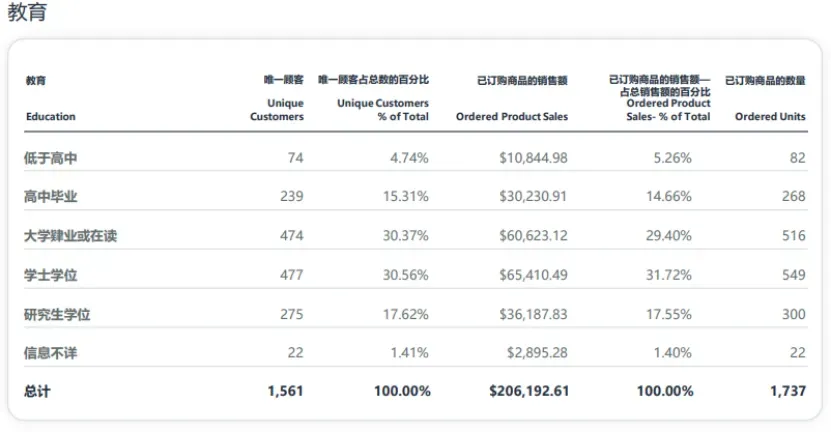Click the percentage cell 4.74%

point(409,158)
